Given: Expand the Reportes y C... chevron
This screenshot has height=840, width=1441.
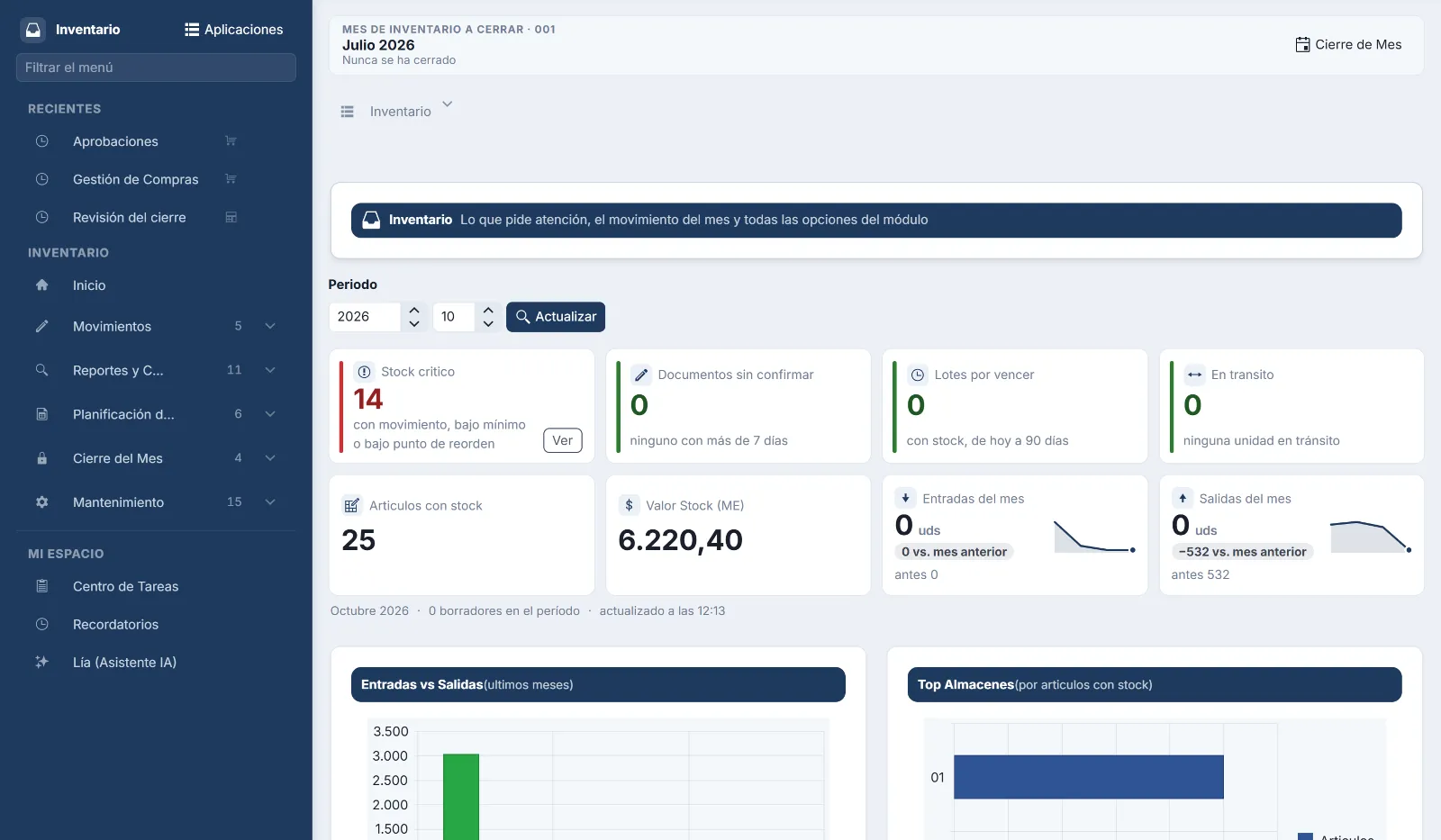Looking at the screenshot, I should [270, 370].
